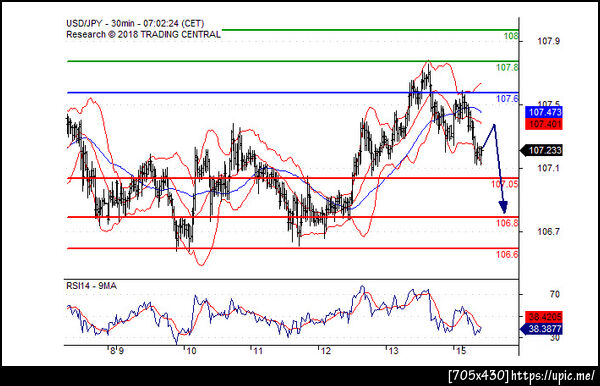Open the upic.me link
The height and width of the screenshot is (386, 600).
click(554, 376)
